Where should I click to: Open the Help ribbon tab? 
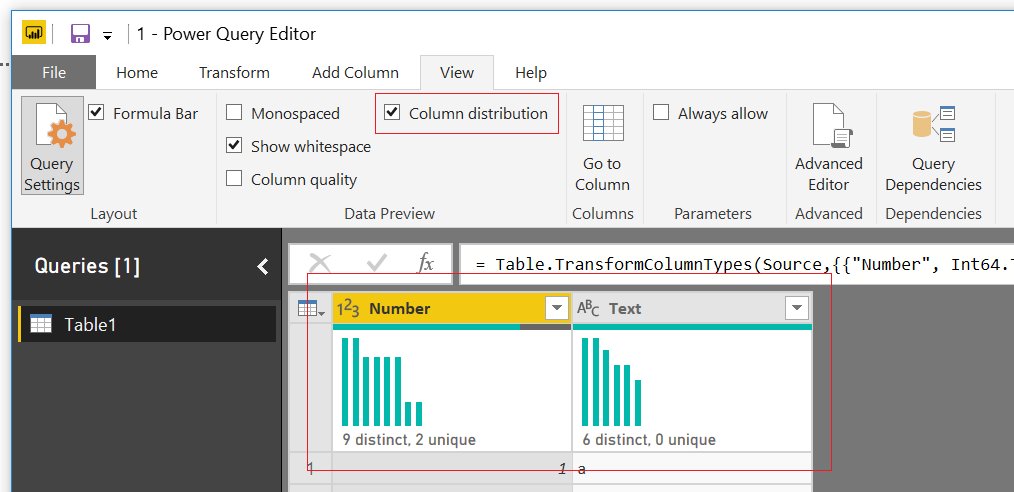click(x=531, y=73)
